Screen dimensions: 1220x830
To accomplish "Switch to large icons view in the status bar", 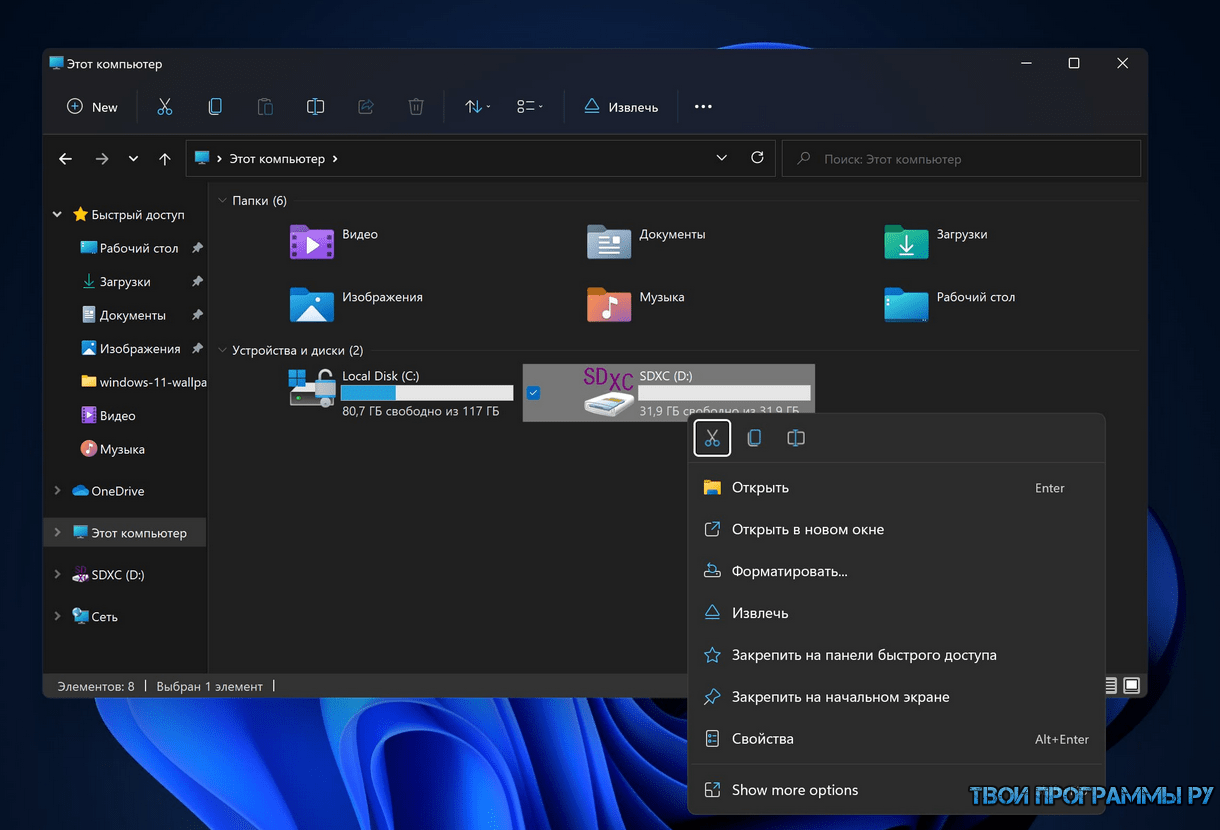I will (1132, 685).
